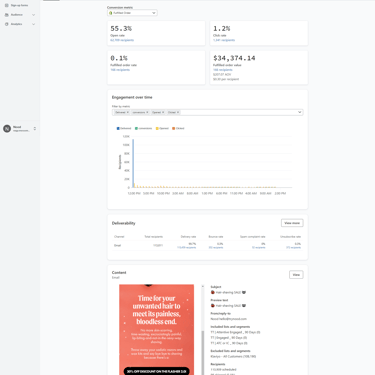This screenshot has width=375, height=375.
Task: Click the Shopify icon in Conversion metric
Action: pos(111,13)
